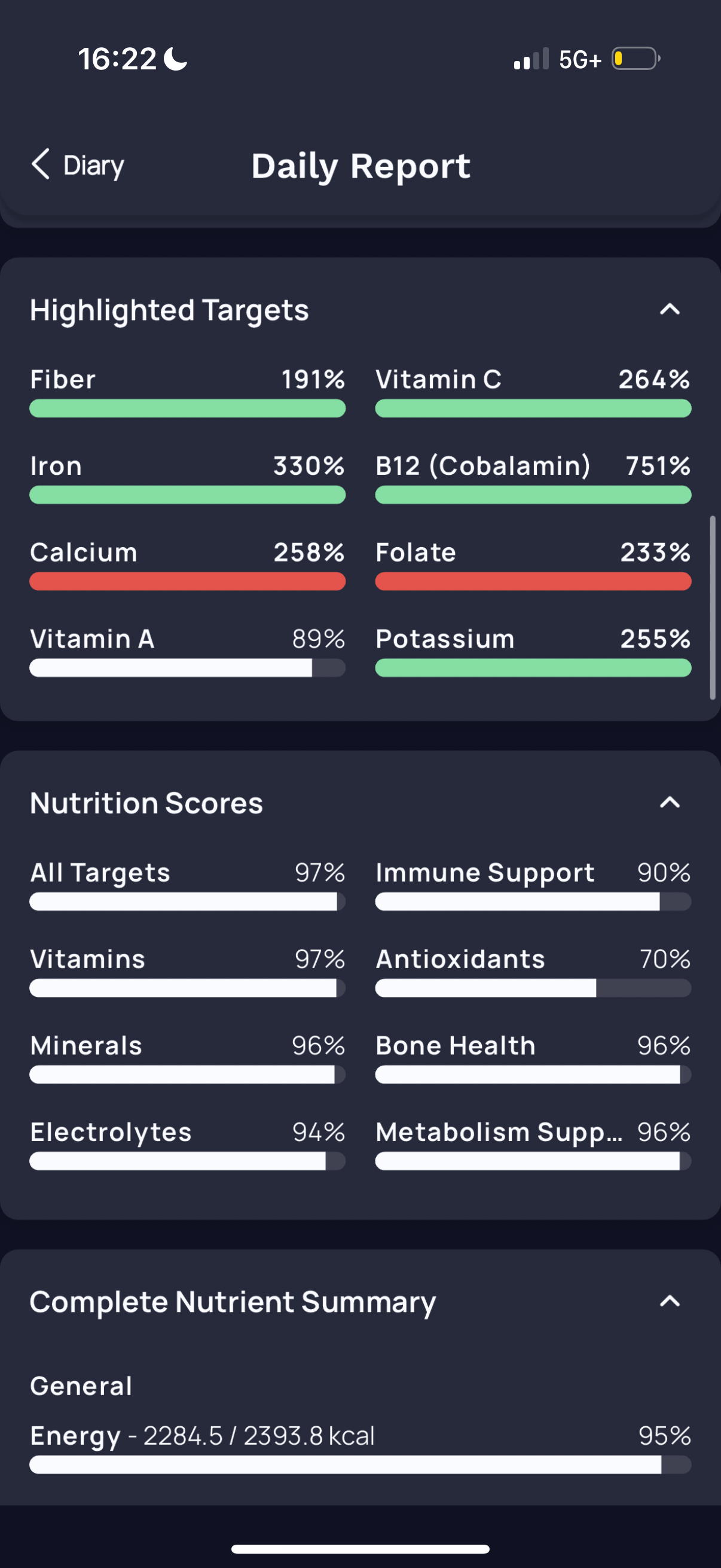Tap the B12 (Cobalamin) progress bar
This screenshot has width=721, height=1568.
click(x=533, y=495)
